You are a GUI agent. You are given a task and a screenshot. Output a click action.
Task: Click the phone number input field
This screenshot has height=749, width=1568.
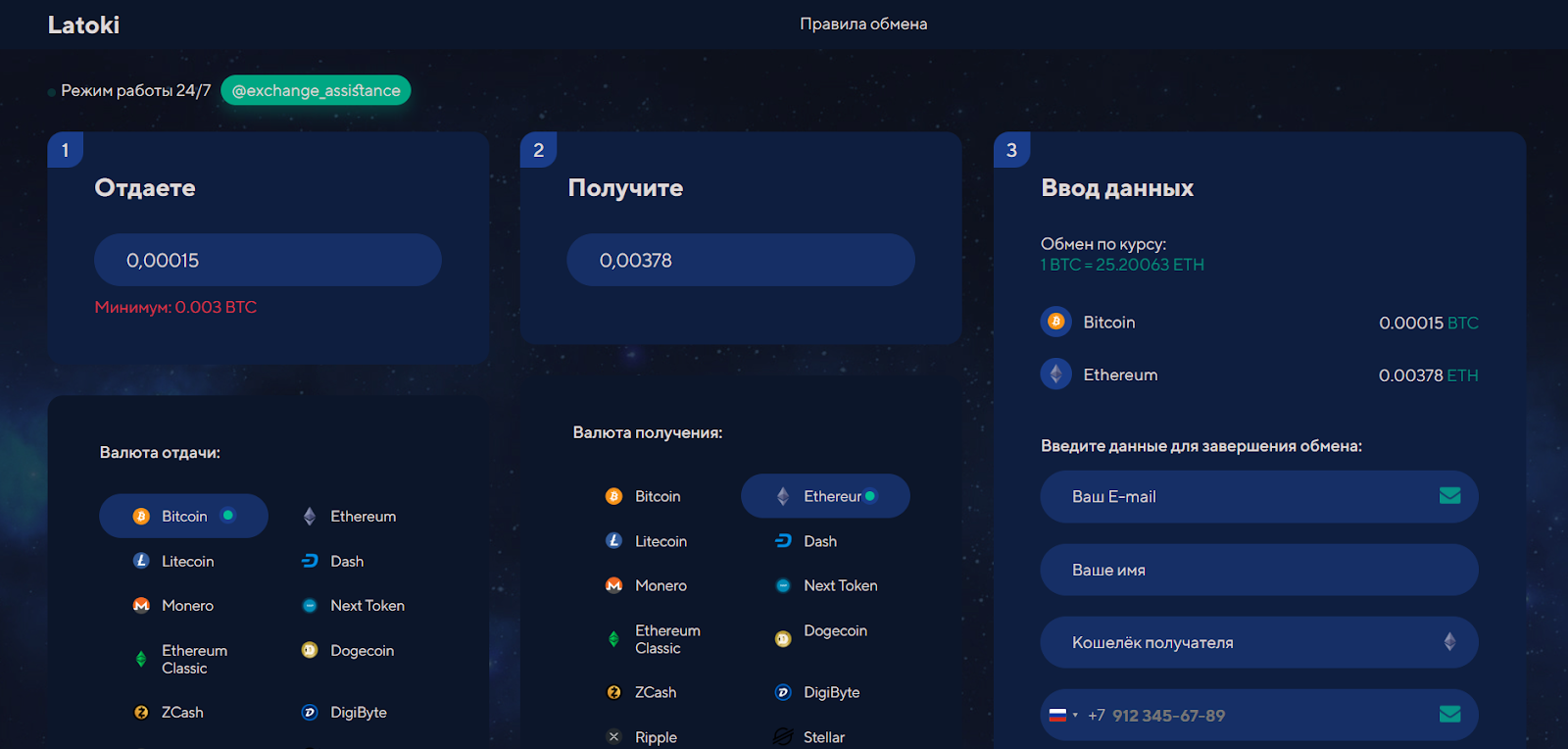(1259, 715)
